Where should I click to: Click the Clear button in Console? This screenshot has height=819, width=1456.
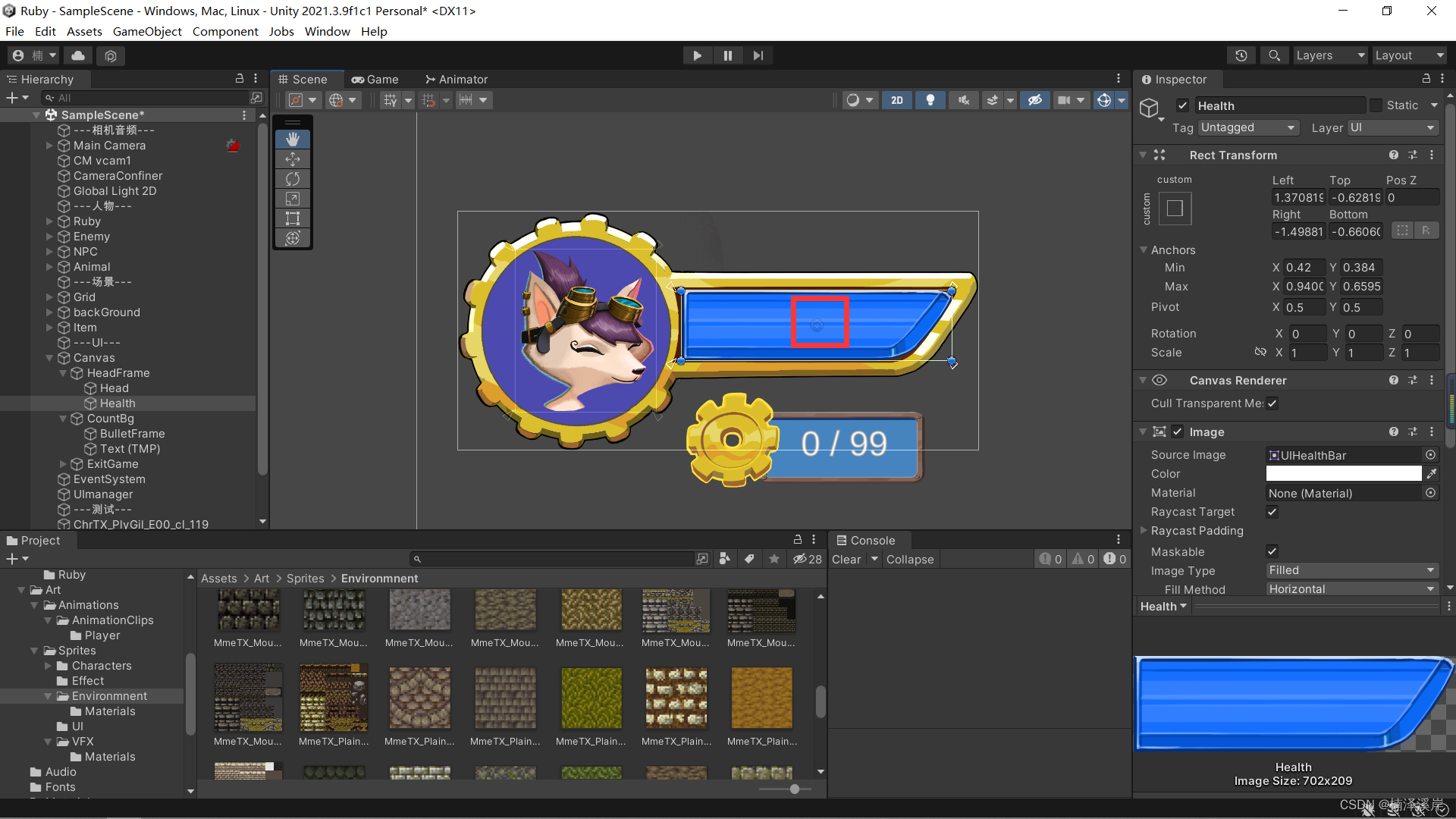846,560
